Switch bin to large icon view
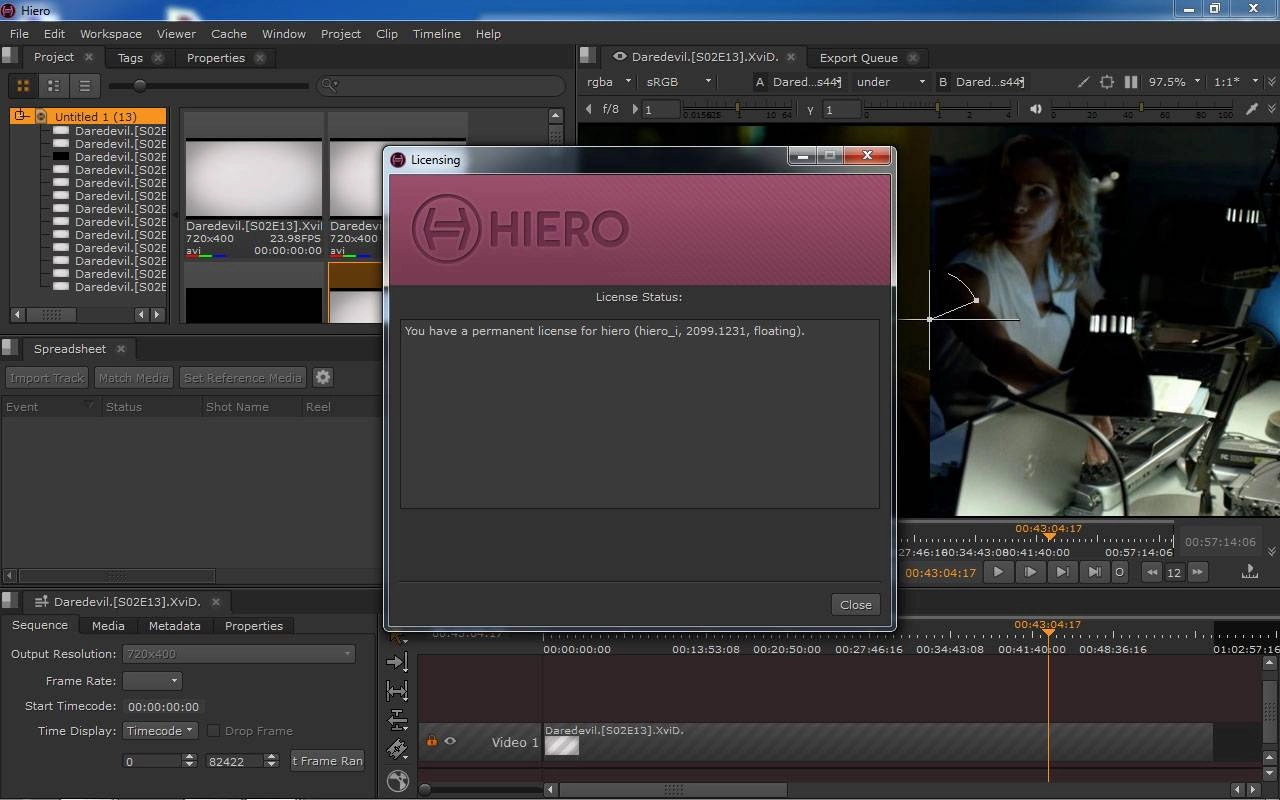Screen dimensions: 1280x800 (x=23, y=86)
